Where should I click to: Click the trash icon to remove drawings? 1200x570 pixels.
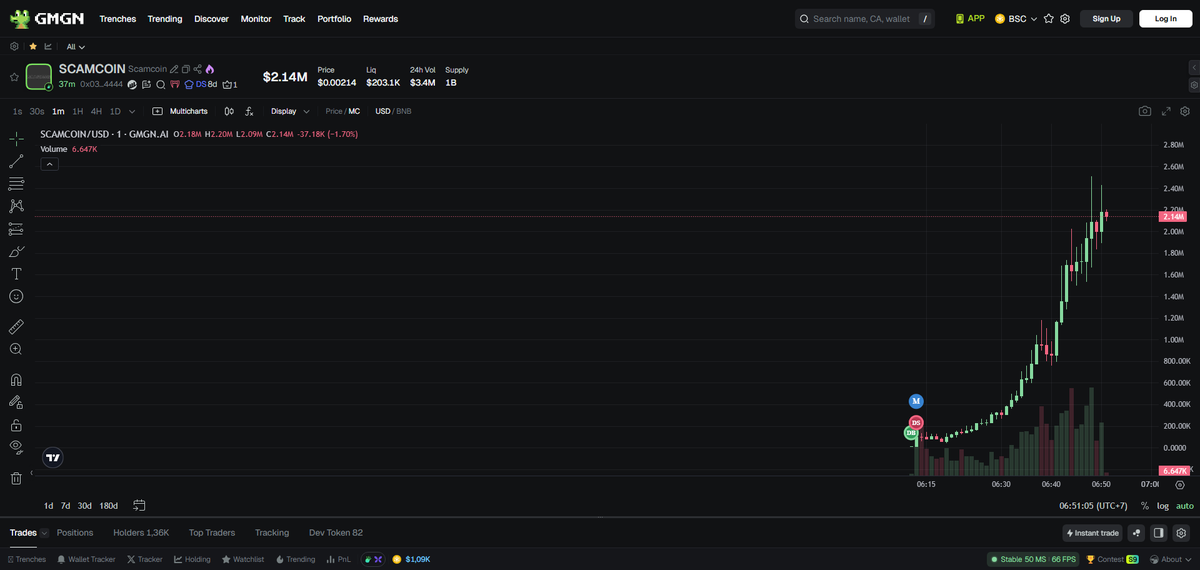pyautogui.click(x=16, y=478)
